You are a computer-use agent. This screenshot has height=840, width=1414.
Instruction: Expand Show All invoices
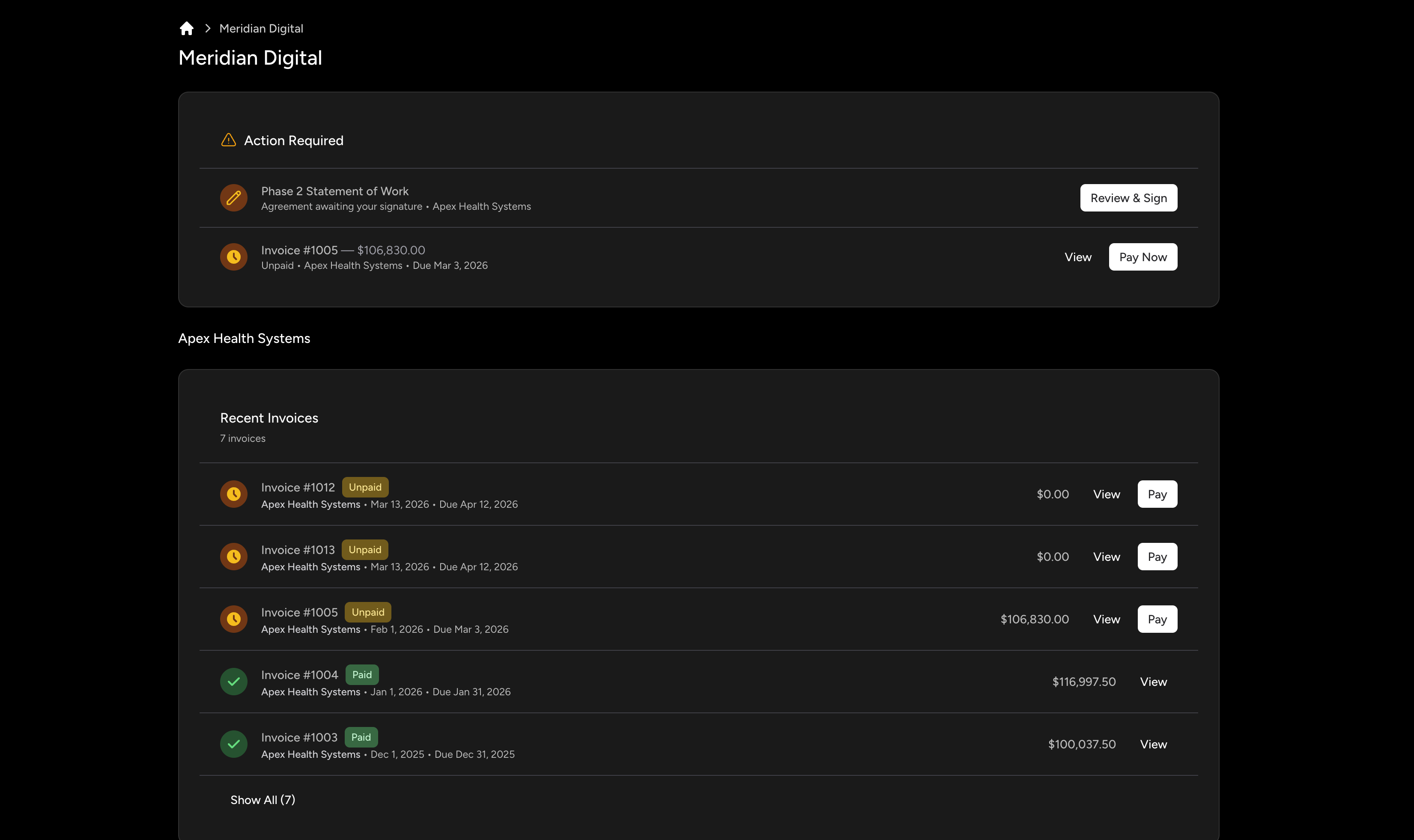(263, 799)
